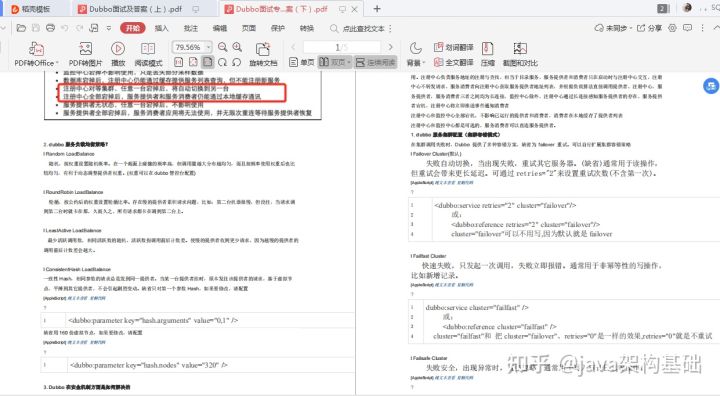720x396 pixels.
Task: Expand the 双页 view dropdown arrow
Action: coord(349,62)
